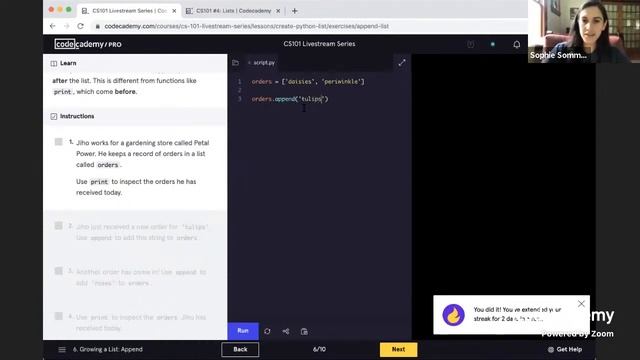Click code line 1 with orders list
Viewport: 640px width, 360px height.
pos(308,82)
